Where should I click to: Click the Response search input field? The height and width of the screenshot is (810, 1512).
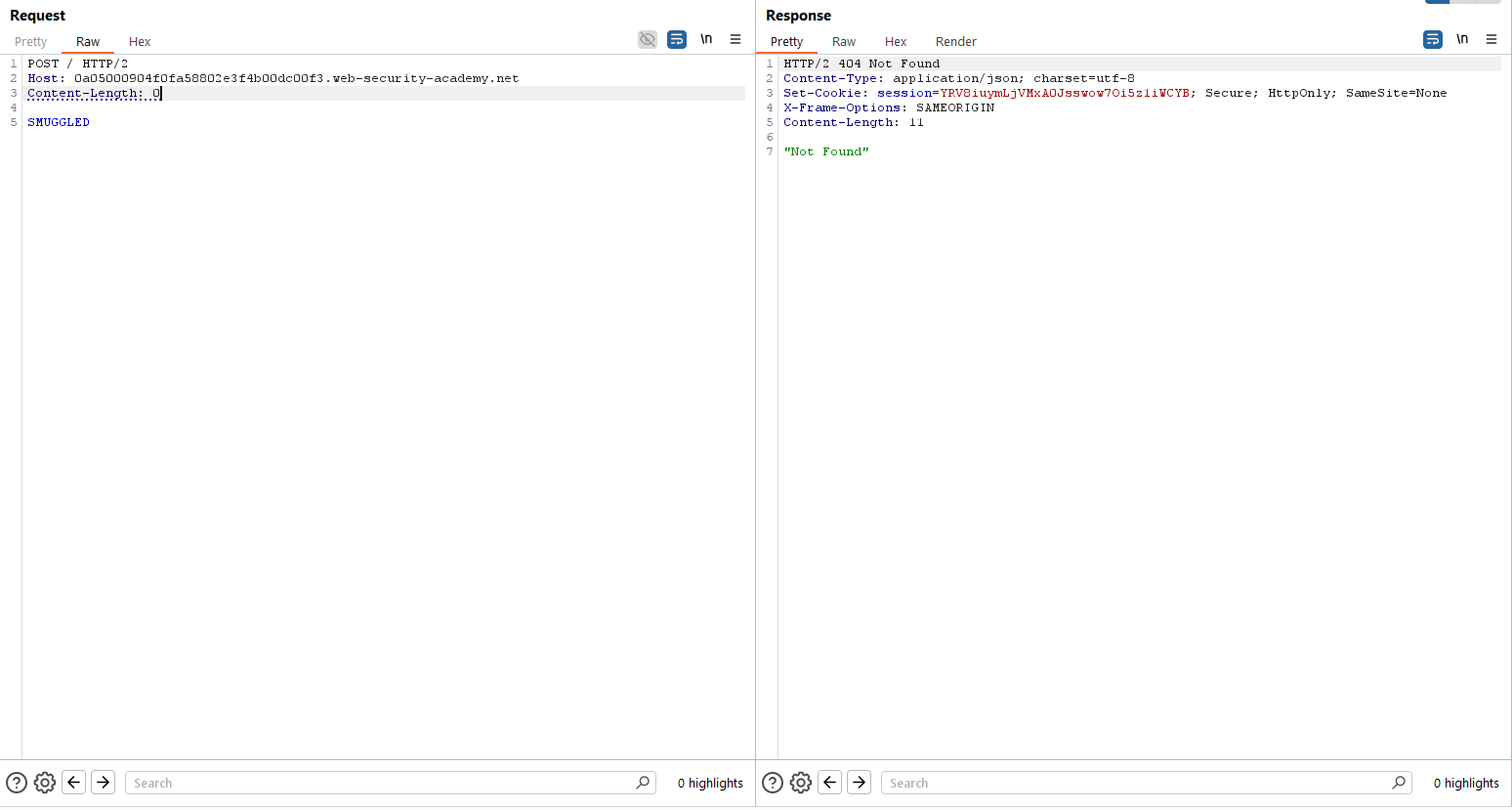(1138, 783)
